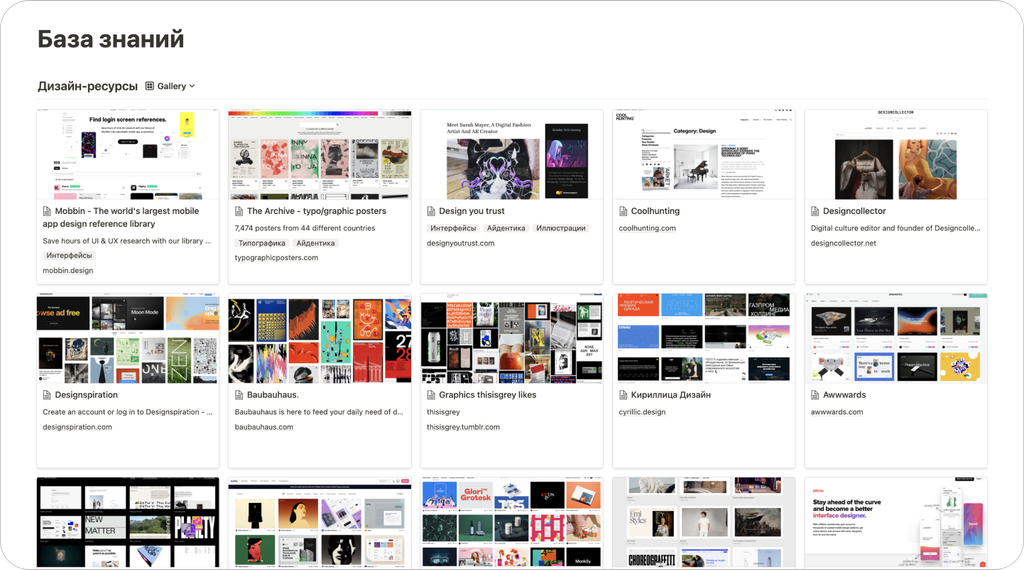Click the База знаний page title
Screen dimensions: 1024x570
(x=110, y=39)
